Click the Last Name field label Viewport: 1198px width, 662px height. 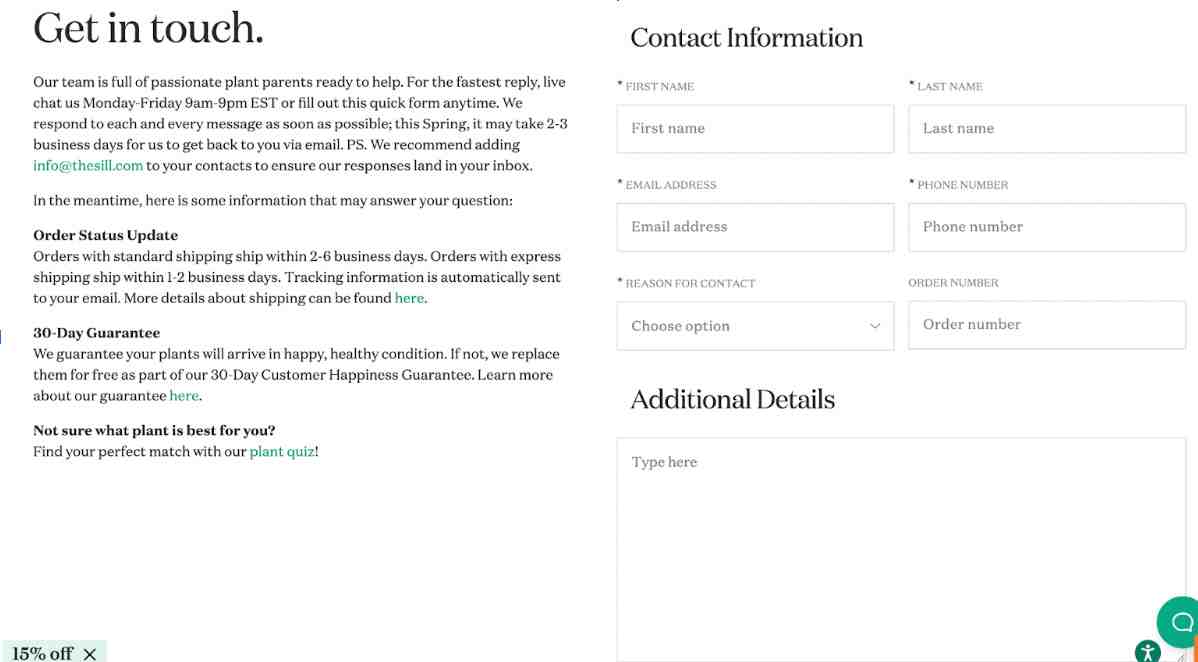949,87
